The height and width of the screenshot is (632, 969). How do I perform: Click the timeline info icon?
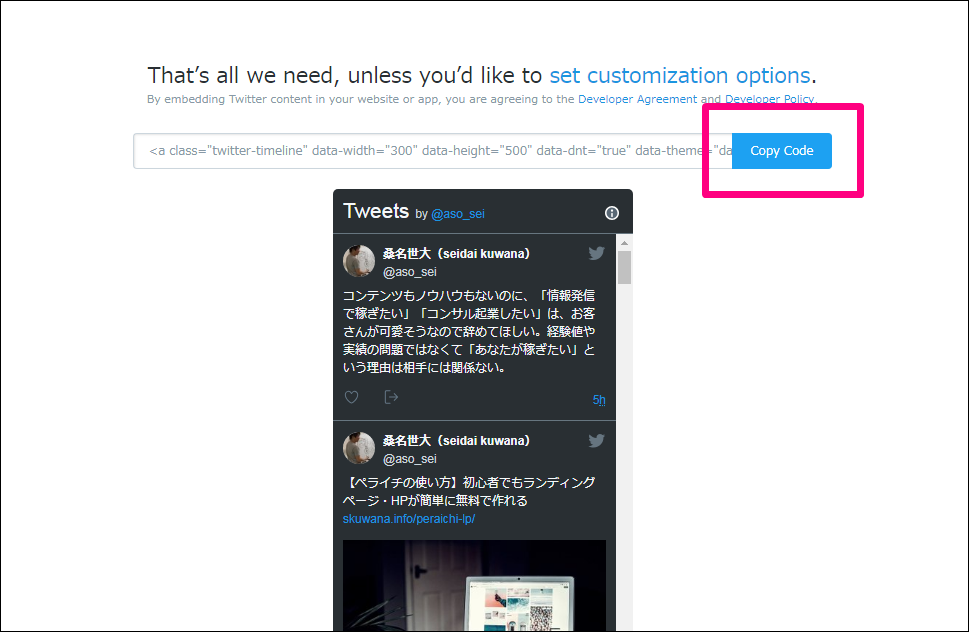pyautogui.click(x=611, y=213)
